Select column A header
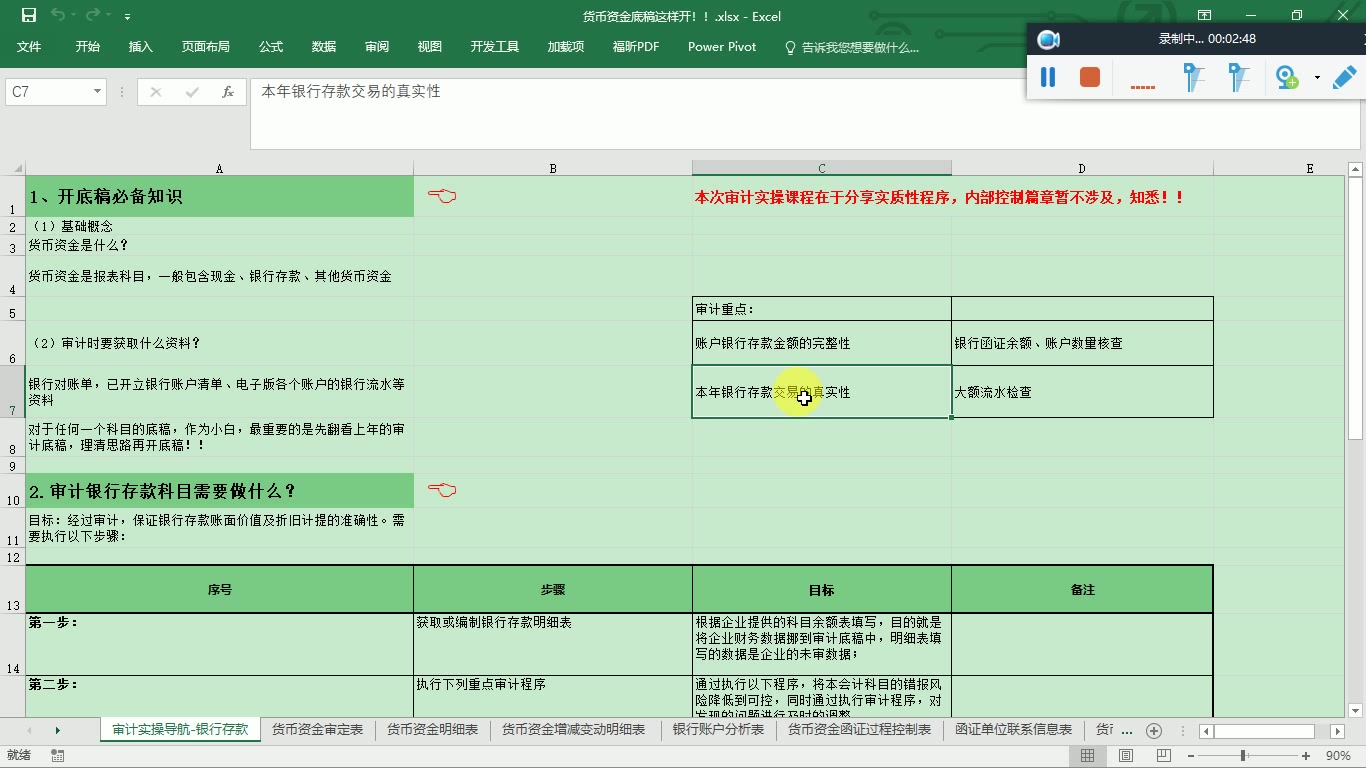This screenshot has width=1366, height=768. coord(219,168)
